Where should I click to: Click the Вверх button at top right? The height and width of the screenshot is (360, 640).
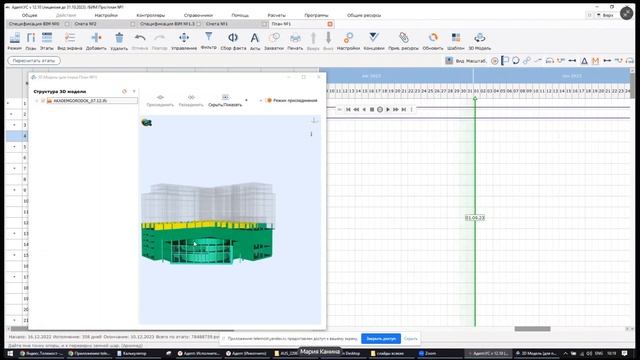pyautogui.click(x=605, y=15)
